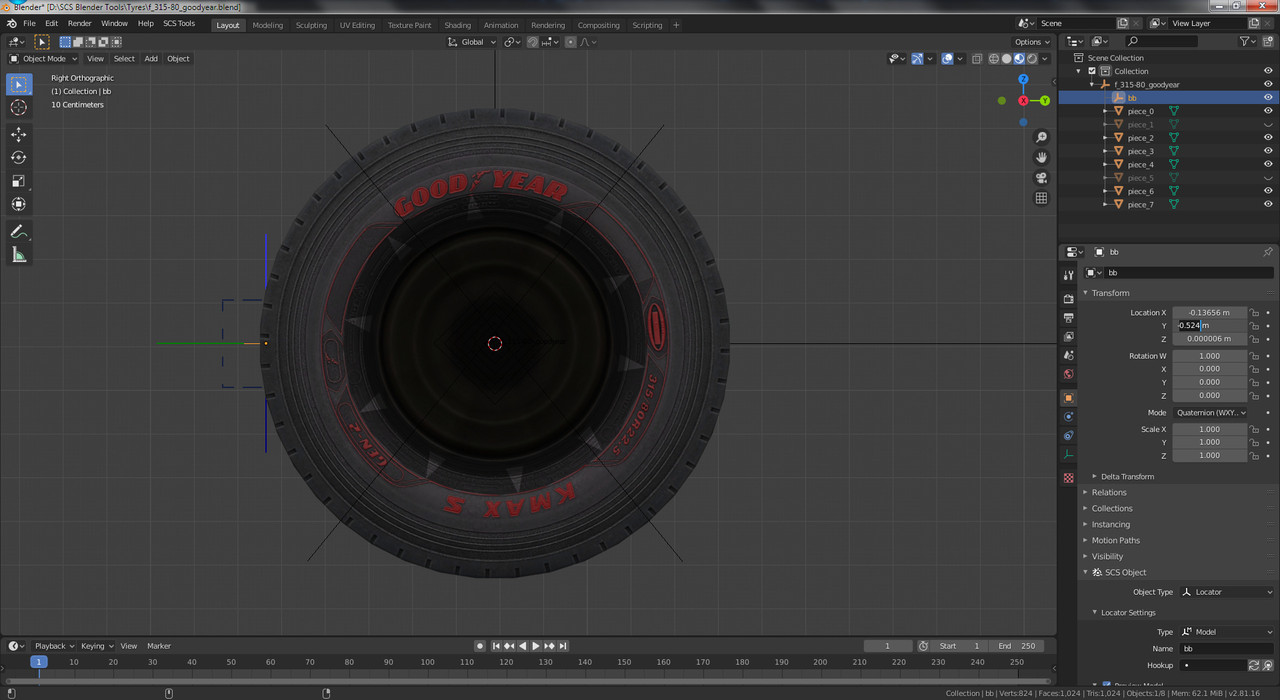Viewport: 1280px width, 700px height.
Task: Open the SCS Object Type Locator dropdown
Action: pos(1227,592)
